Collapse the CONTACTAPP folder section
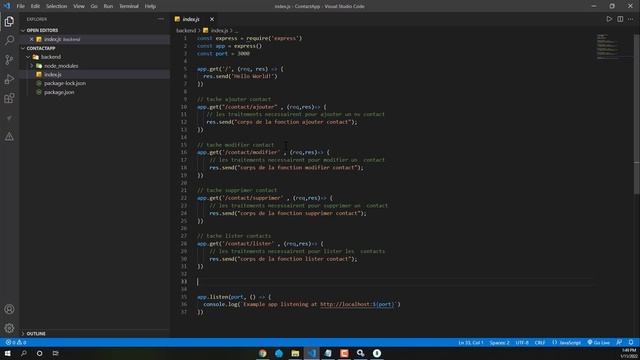This screenshot has width=640, height=360. point(41,48)
